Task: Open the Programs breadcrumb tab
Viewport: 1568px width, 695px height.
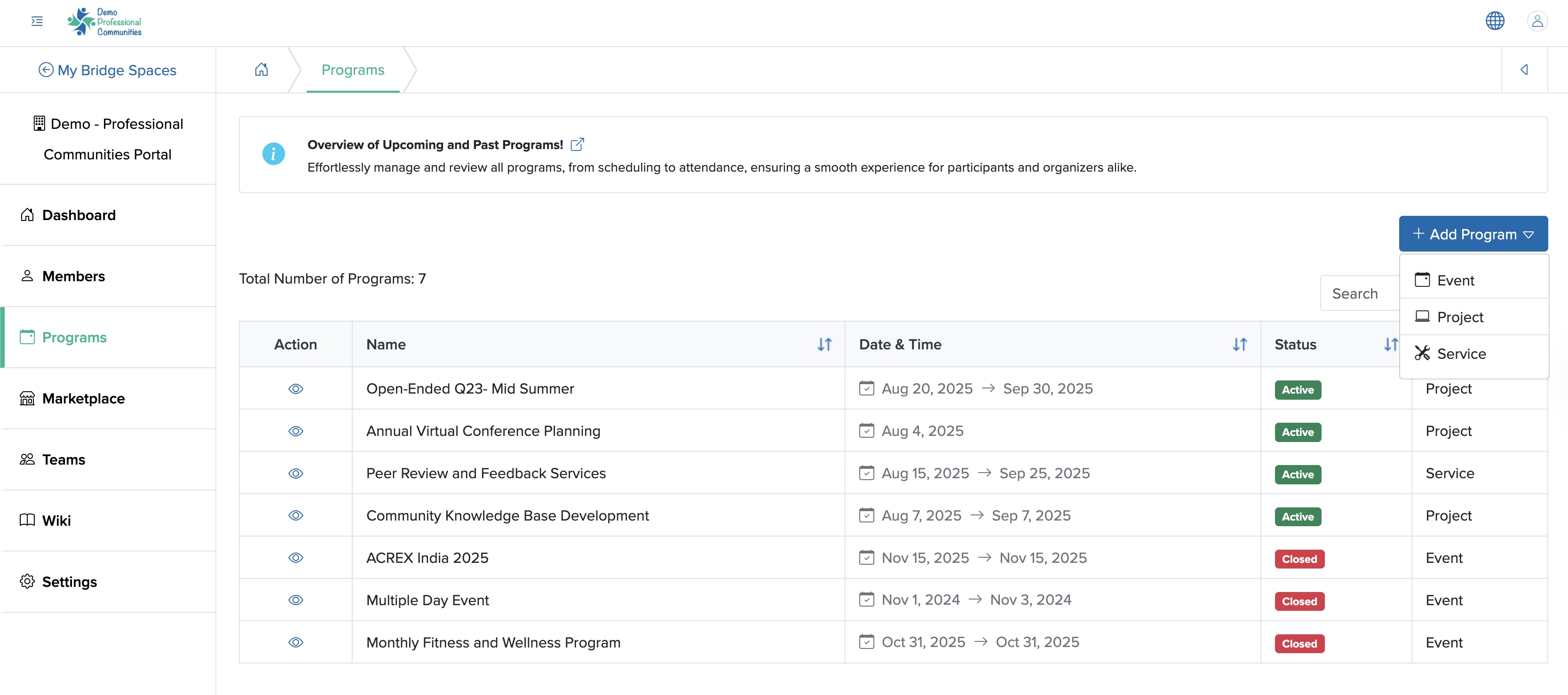Action: (x=353, y=70)
